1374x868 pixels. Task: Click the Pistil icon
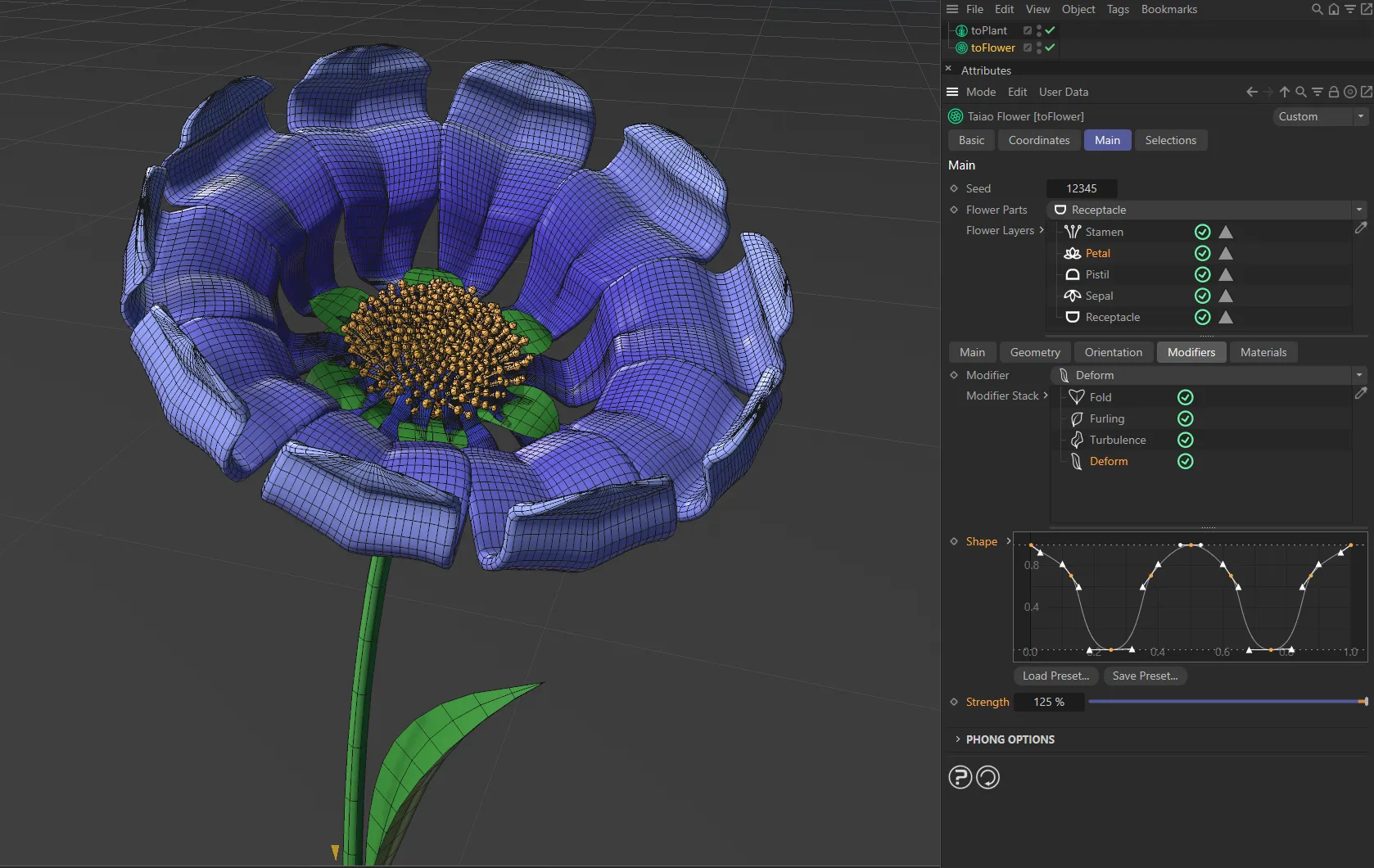coord(1073,274)
